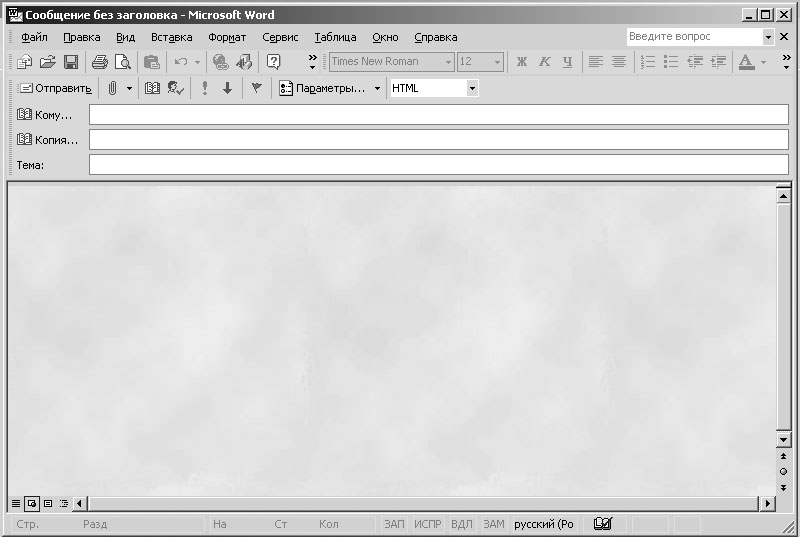Click the Check Names icon

176,88
